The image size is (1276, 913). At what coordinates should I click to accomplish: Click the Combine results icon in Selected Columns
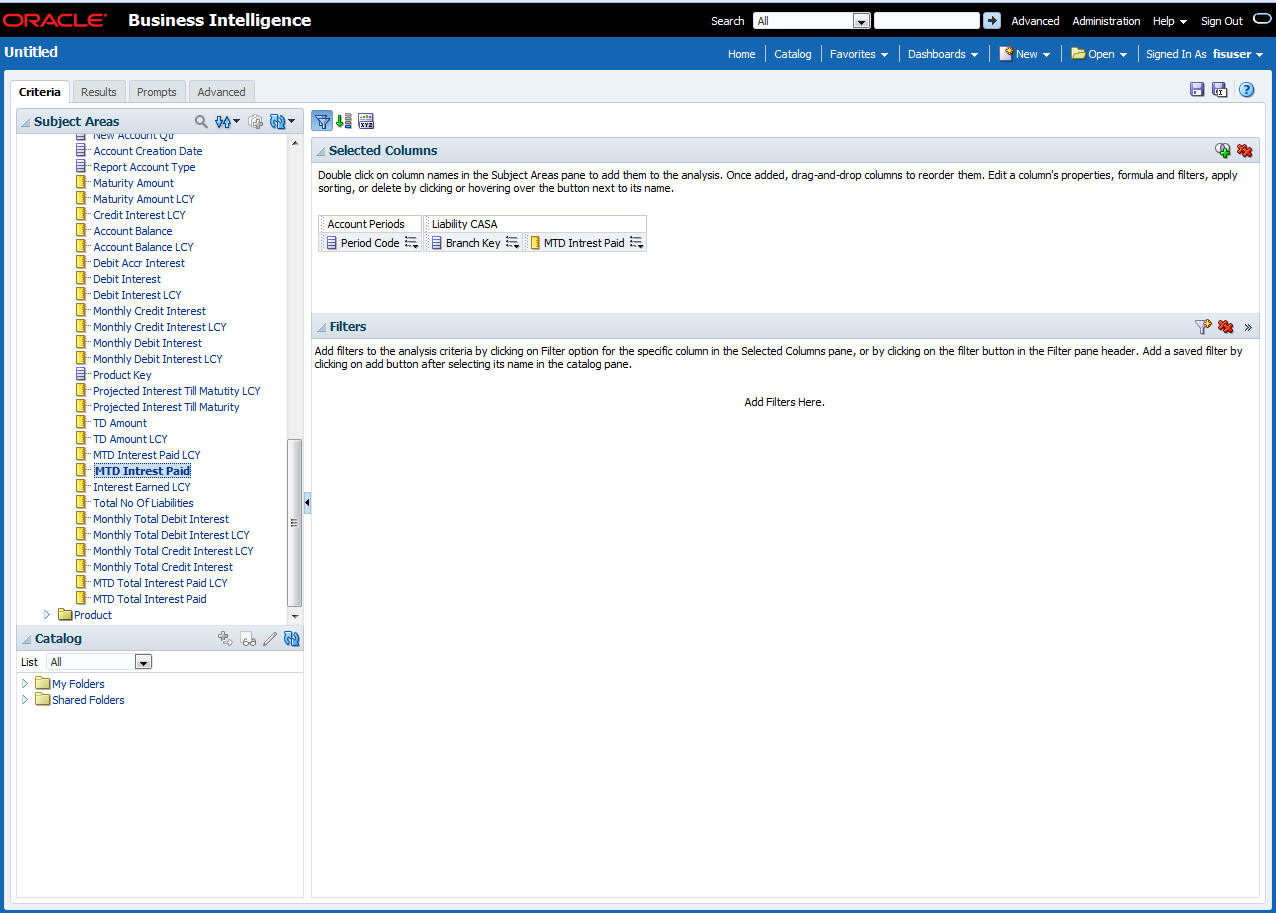(1223, 150)
